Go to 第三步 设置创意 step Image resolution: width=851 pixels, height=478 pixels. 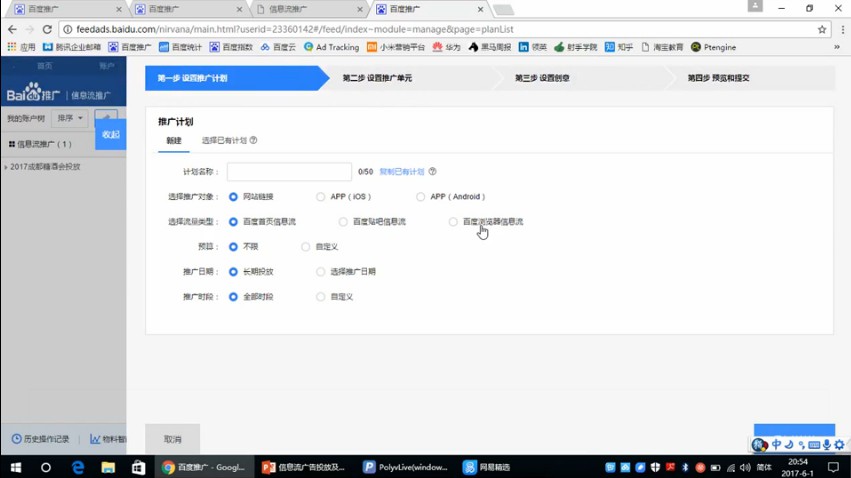542,78
